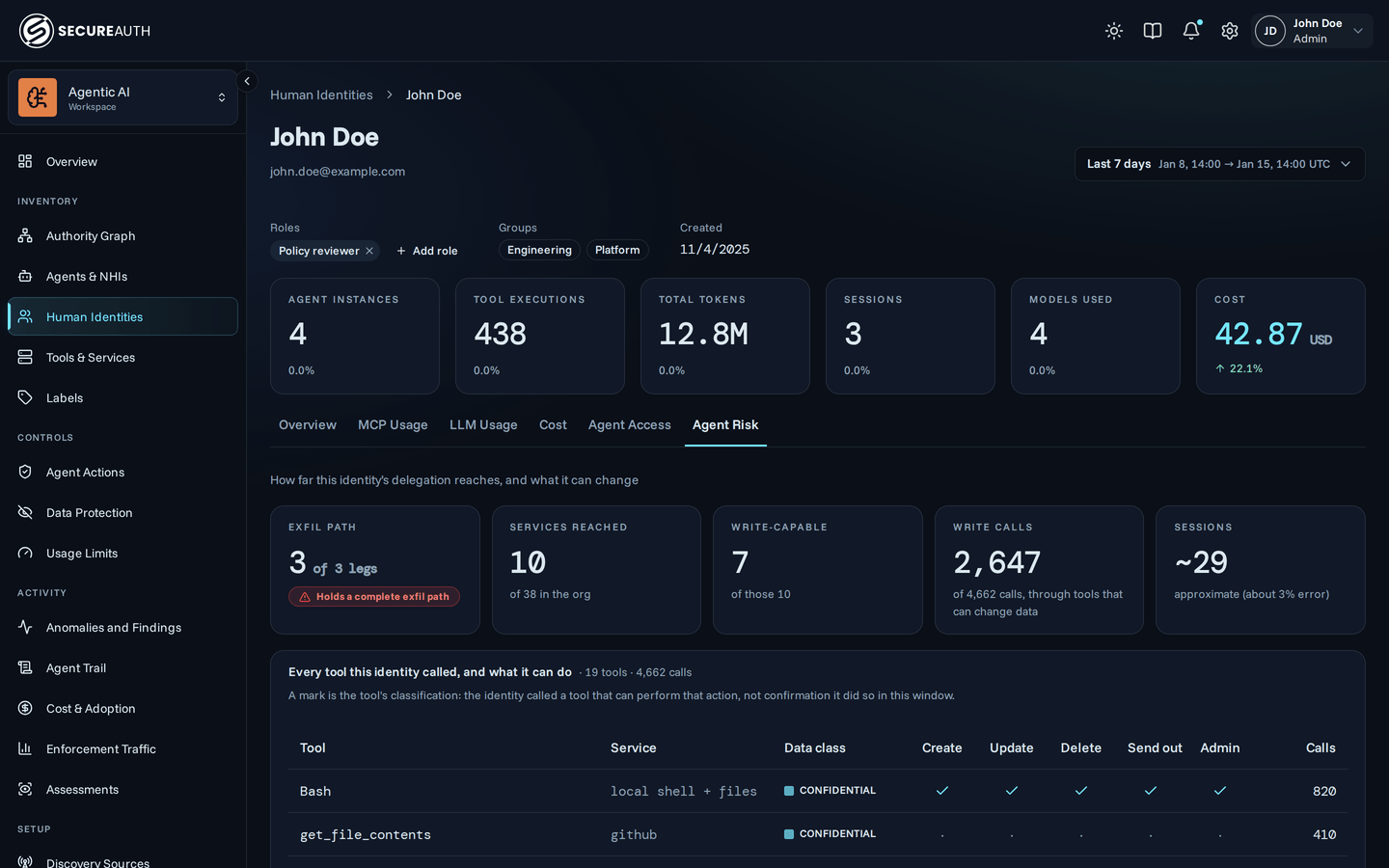The height and width of the screenshot is (868, 1389).
Task: Expand the John Doe Admin account menu
Action: tap(1313, 31)
